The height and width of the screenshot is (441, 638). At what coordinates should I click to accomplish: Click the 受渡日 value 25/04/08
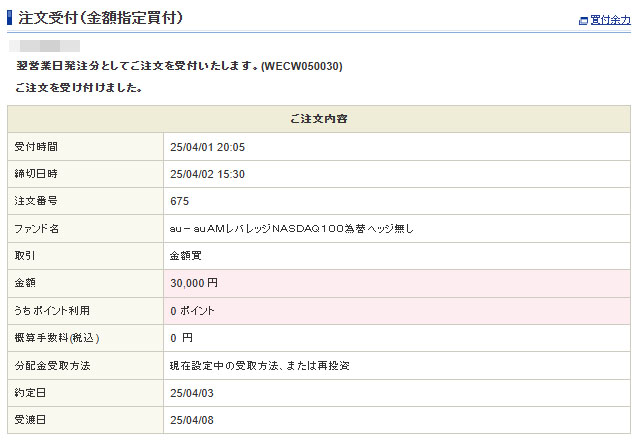click(192, 420)
